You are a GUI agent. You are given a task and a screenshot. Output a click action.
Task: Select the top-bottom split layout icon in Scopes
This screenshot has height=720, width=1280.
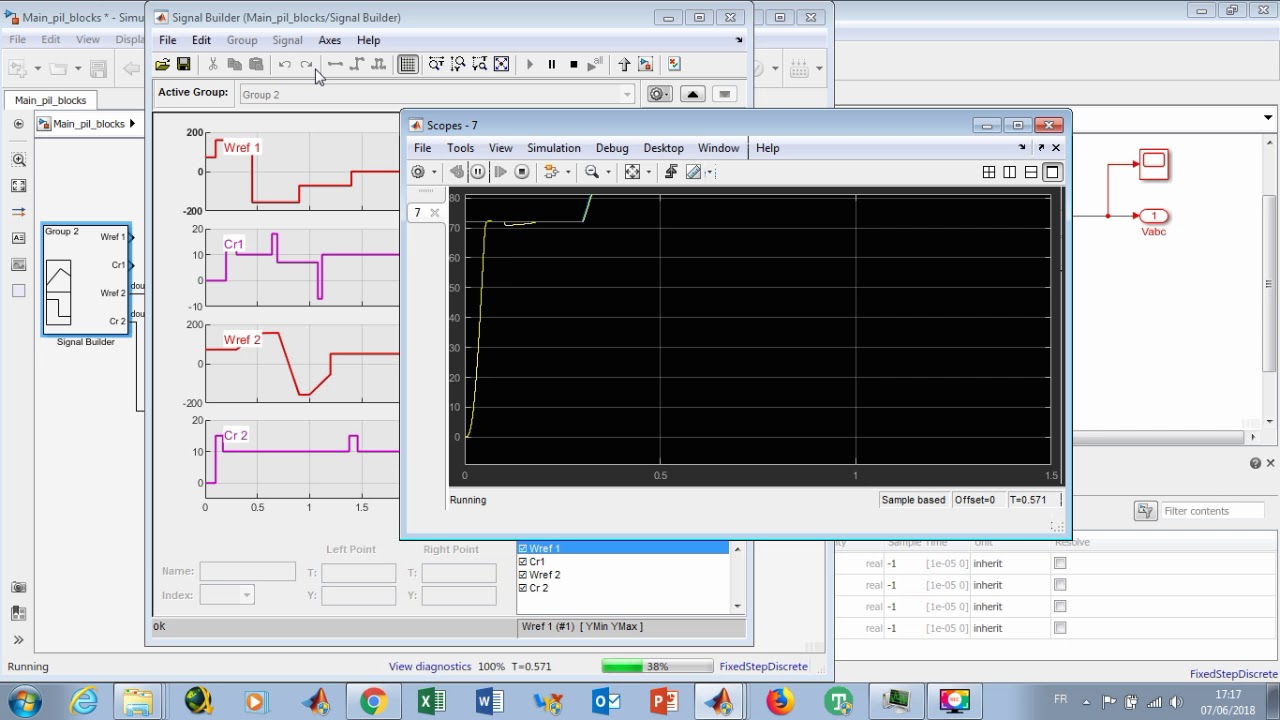pyautogui.click(x=1031, y=172)
